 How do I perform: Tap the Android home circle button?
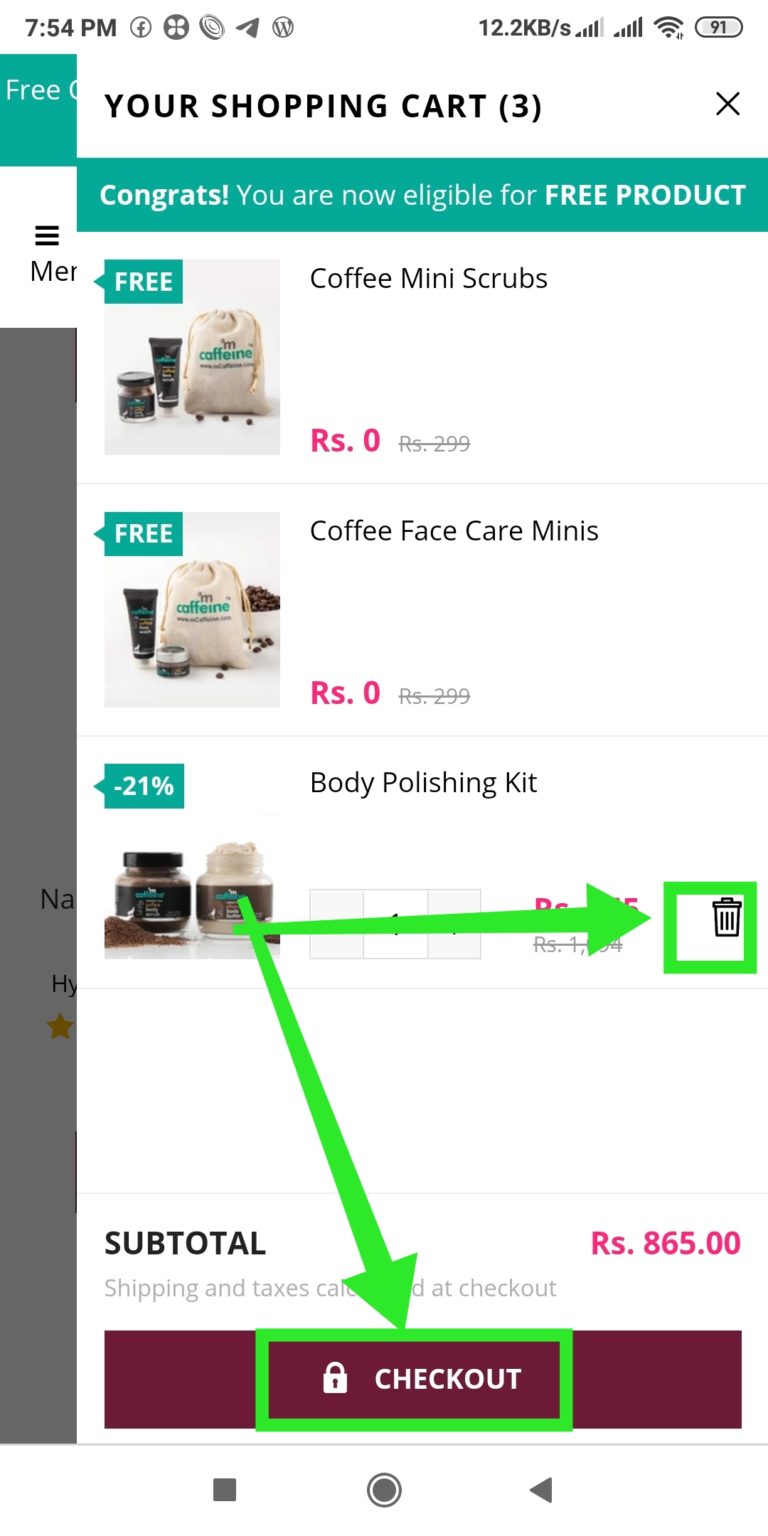pos(384,1491)
